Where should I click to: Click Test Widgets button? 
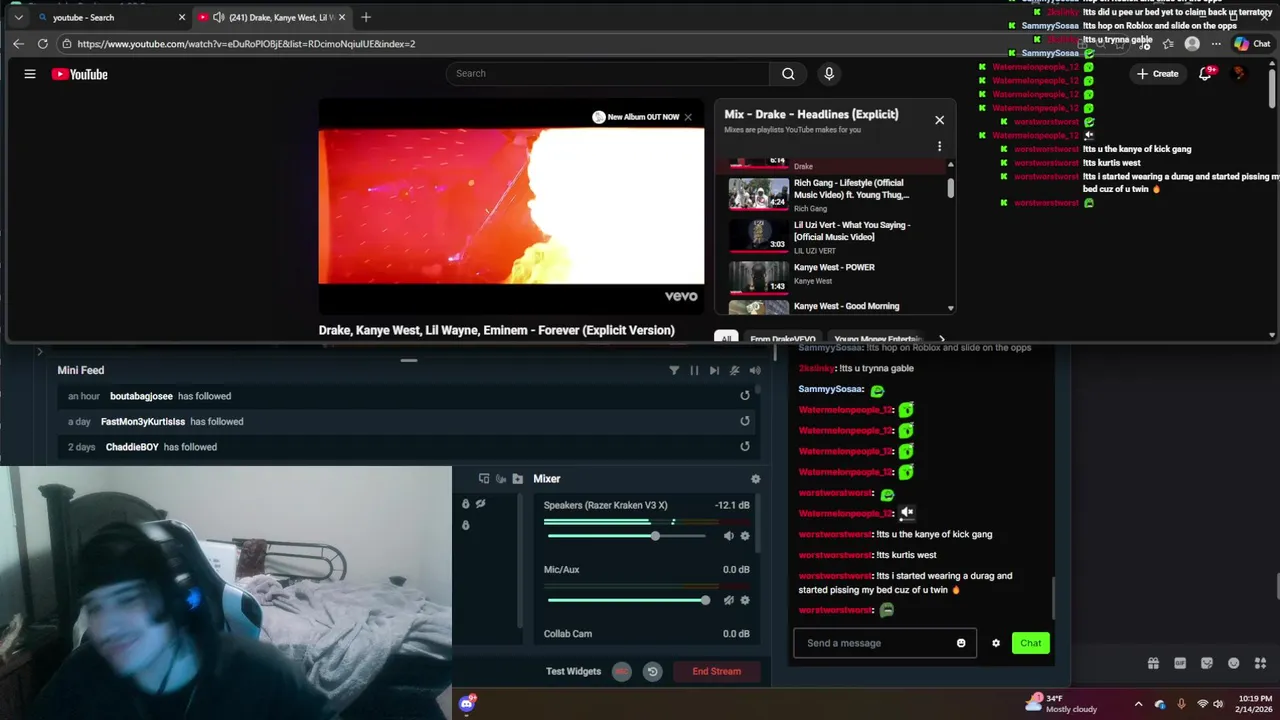(573, 671)
